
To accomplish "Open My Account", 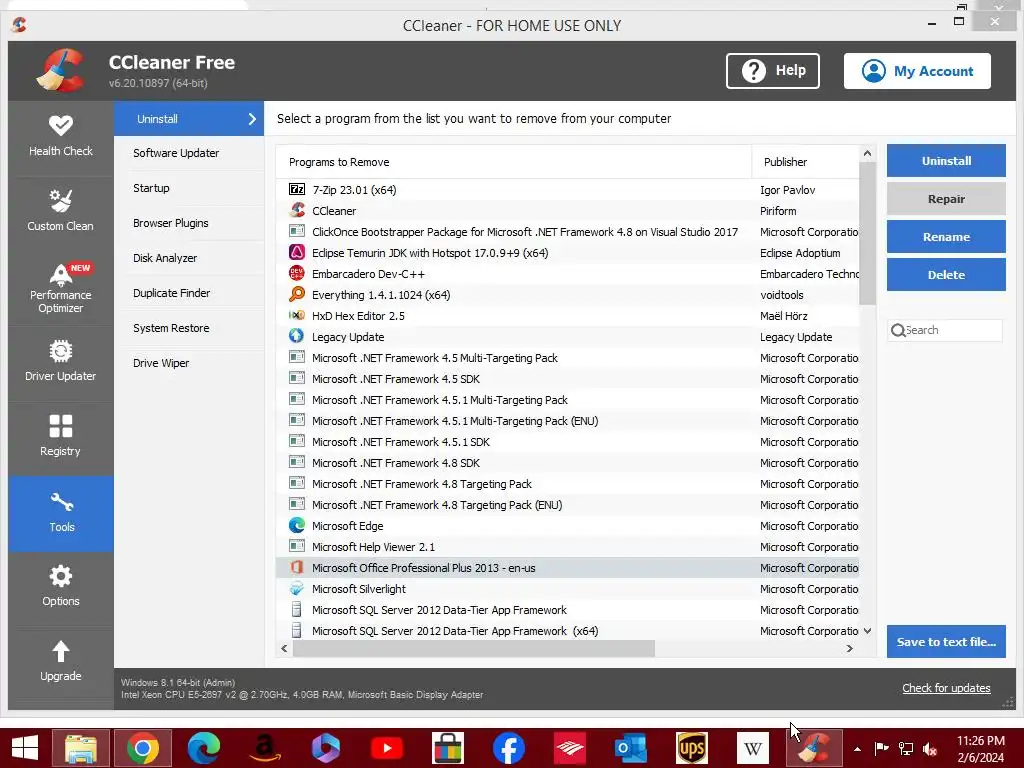I will [917, 71].
